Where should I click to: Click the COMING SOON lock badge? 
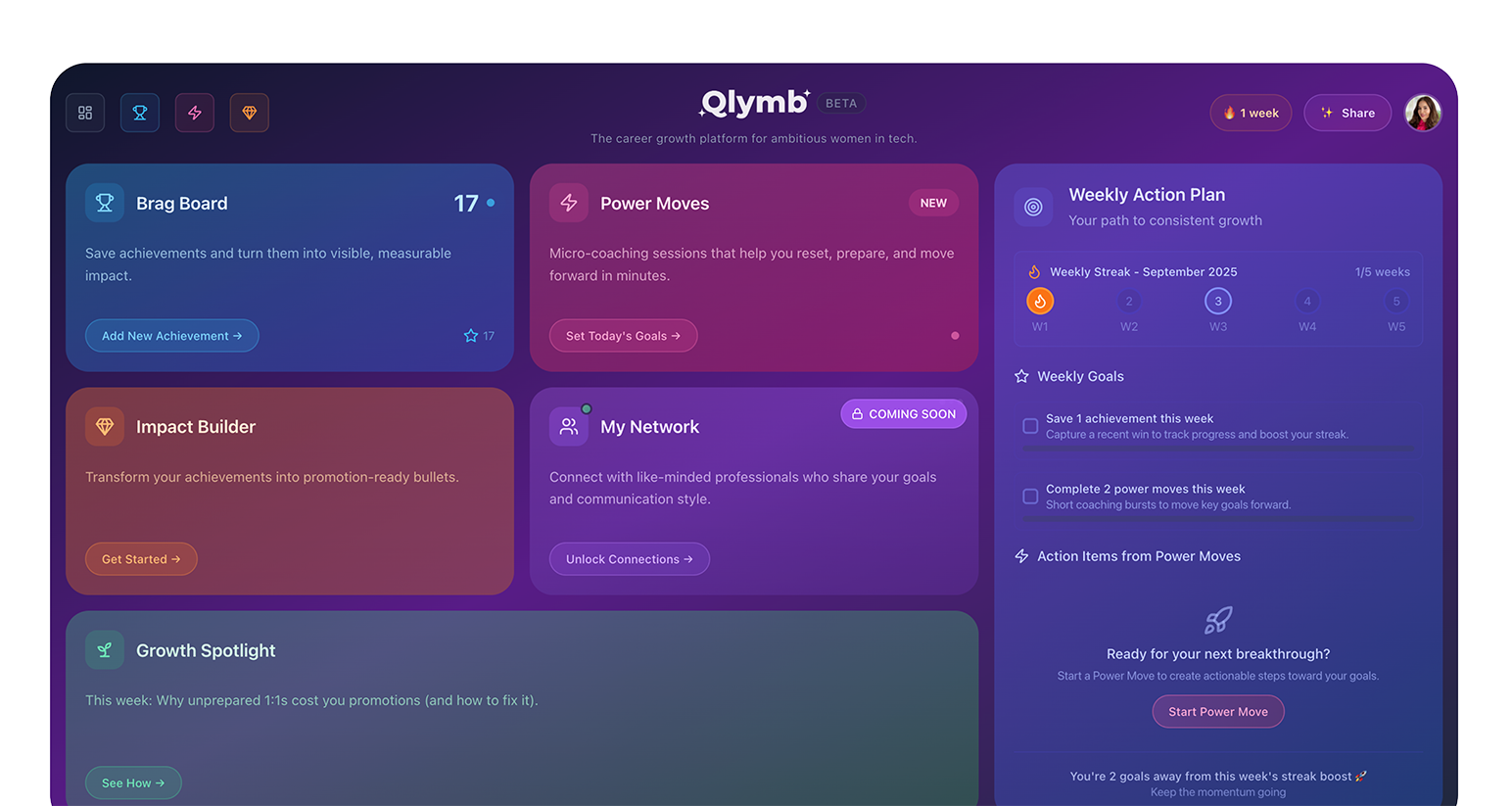click(904, 414)
